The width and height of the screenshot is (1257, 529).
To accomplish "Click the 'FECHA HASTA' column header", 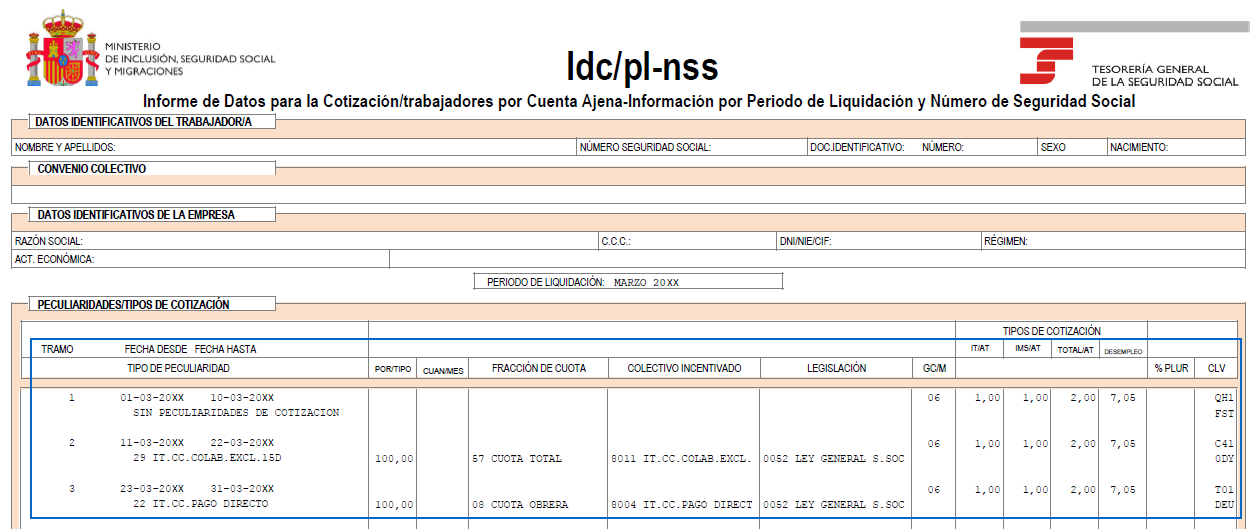I will tap(225, 350).
